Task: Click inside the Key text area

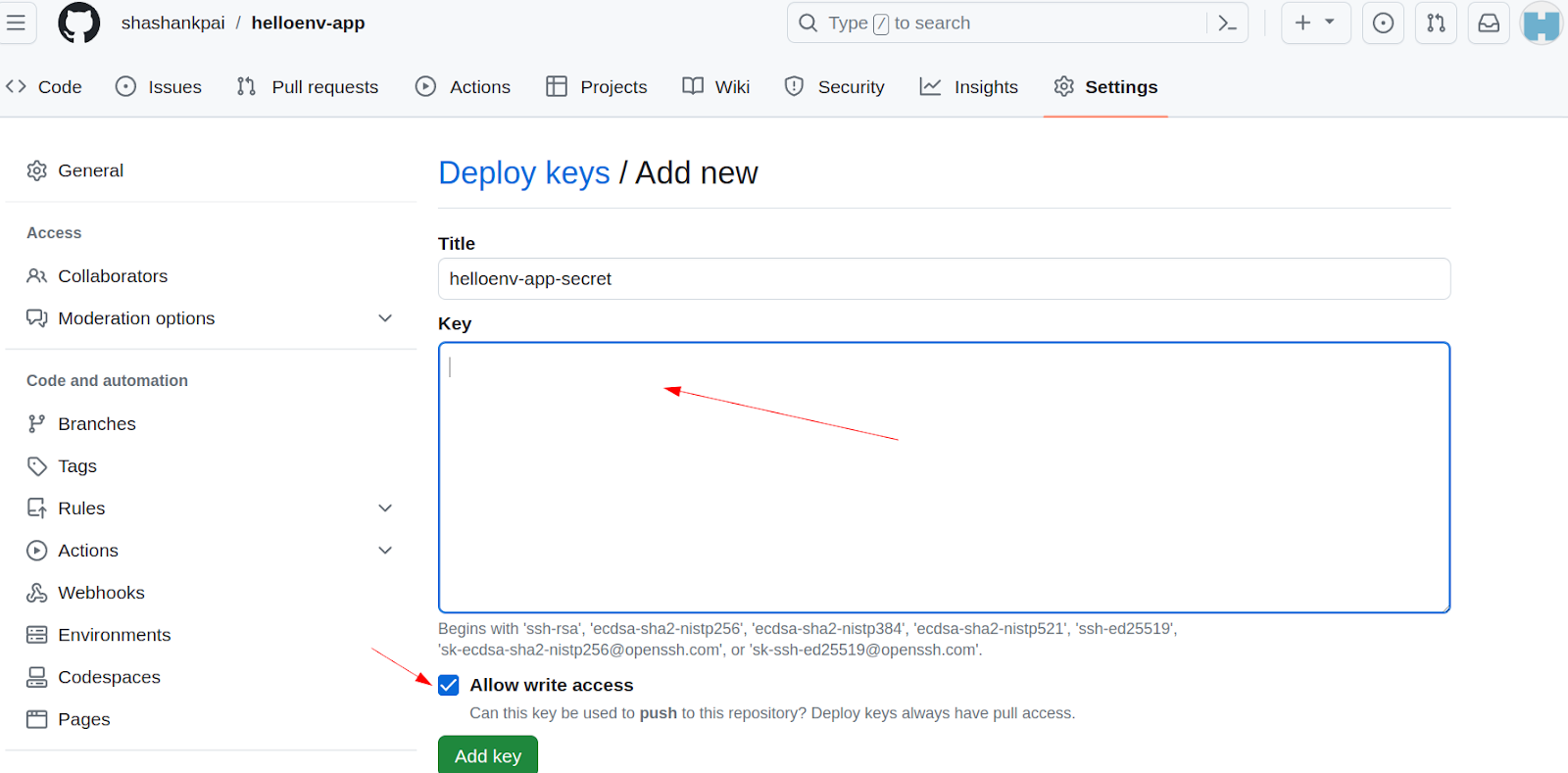Action: [x=944, y=477]
